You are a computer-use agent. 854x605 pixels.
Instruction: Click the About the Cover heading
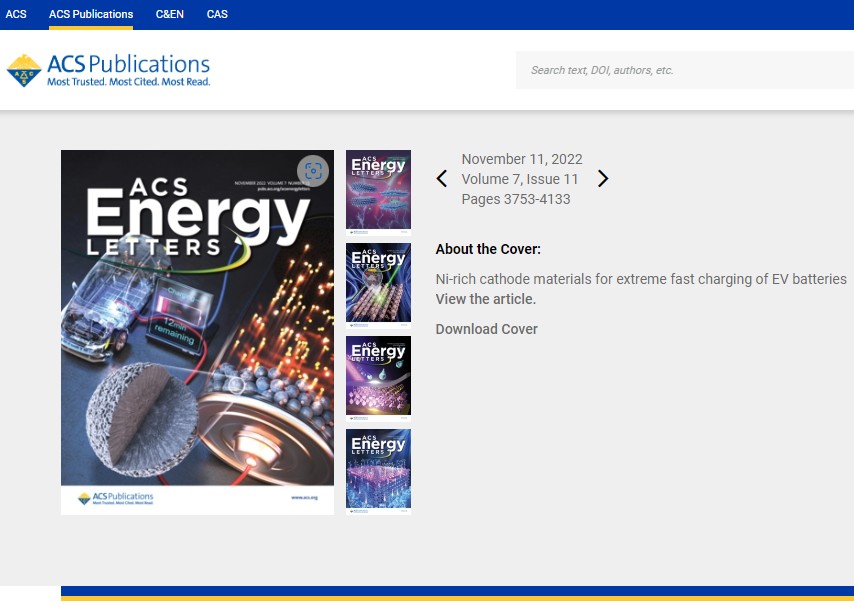point(488,249)
